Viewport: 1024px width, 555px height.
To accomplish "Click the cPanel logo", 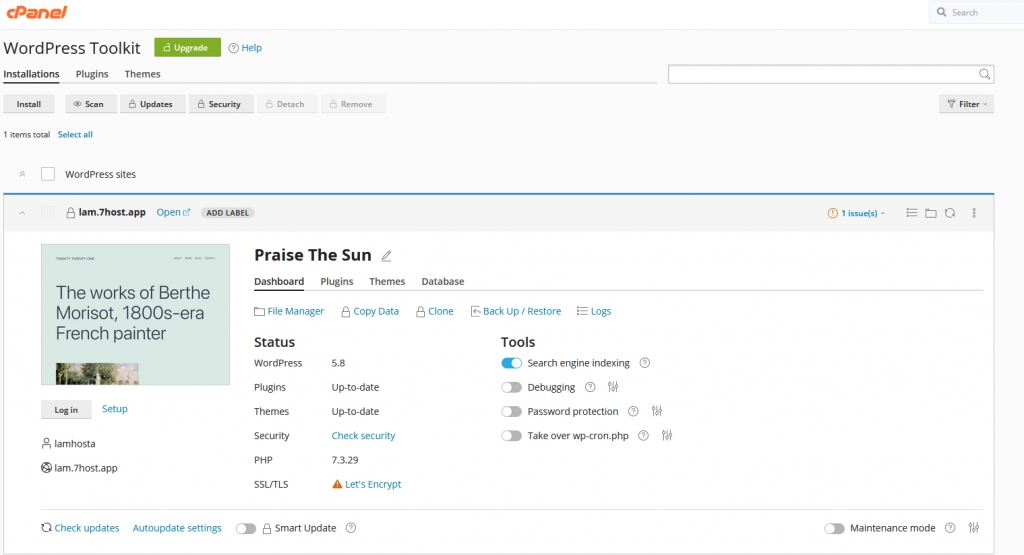I will coord(37,12).
